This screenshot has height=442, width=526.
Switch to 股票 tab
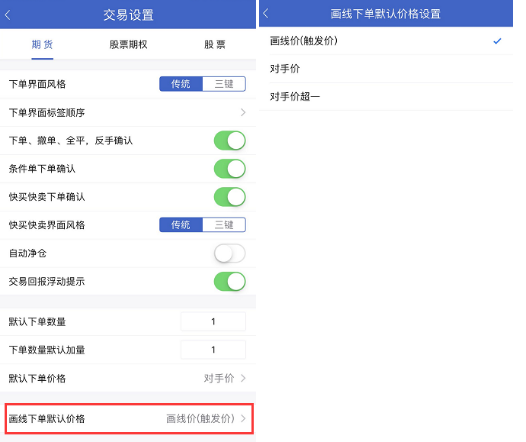pos(215,44)
